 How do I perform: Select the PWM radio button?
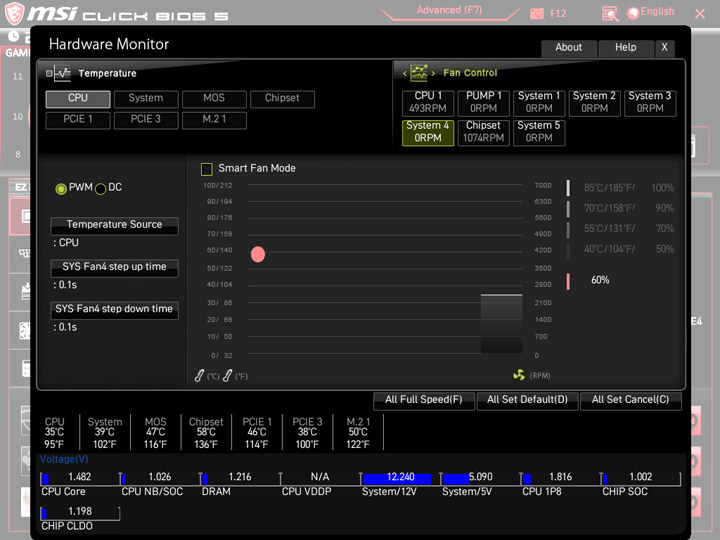point(61,189)
